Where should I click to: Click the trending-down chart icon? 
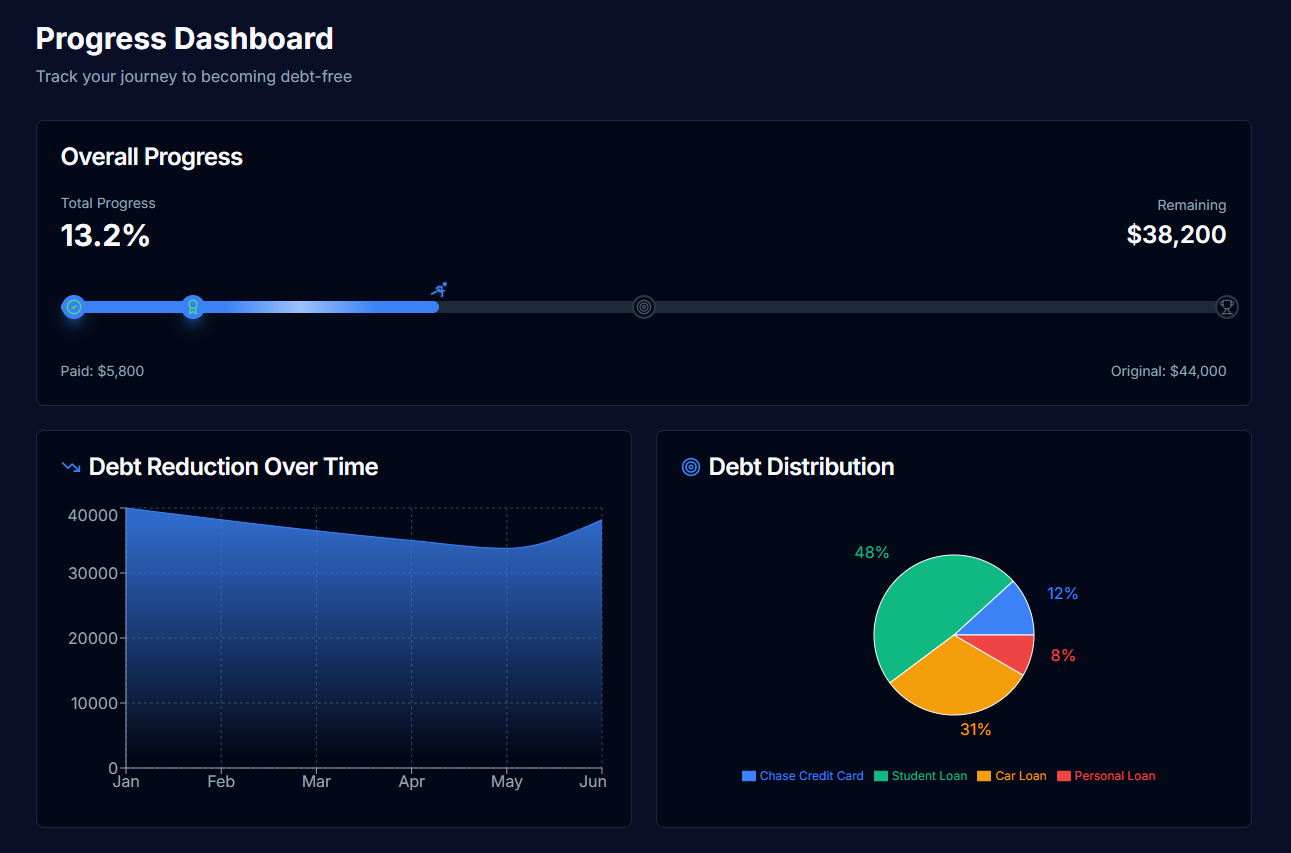(x=70, y=466)
